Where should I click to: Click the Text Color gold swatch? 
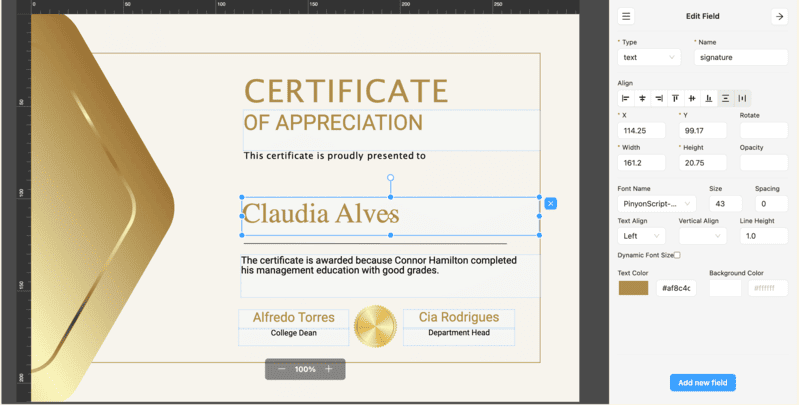click(x=633, y=288)
